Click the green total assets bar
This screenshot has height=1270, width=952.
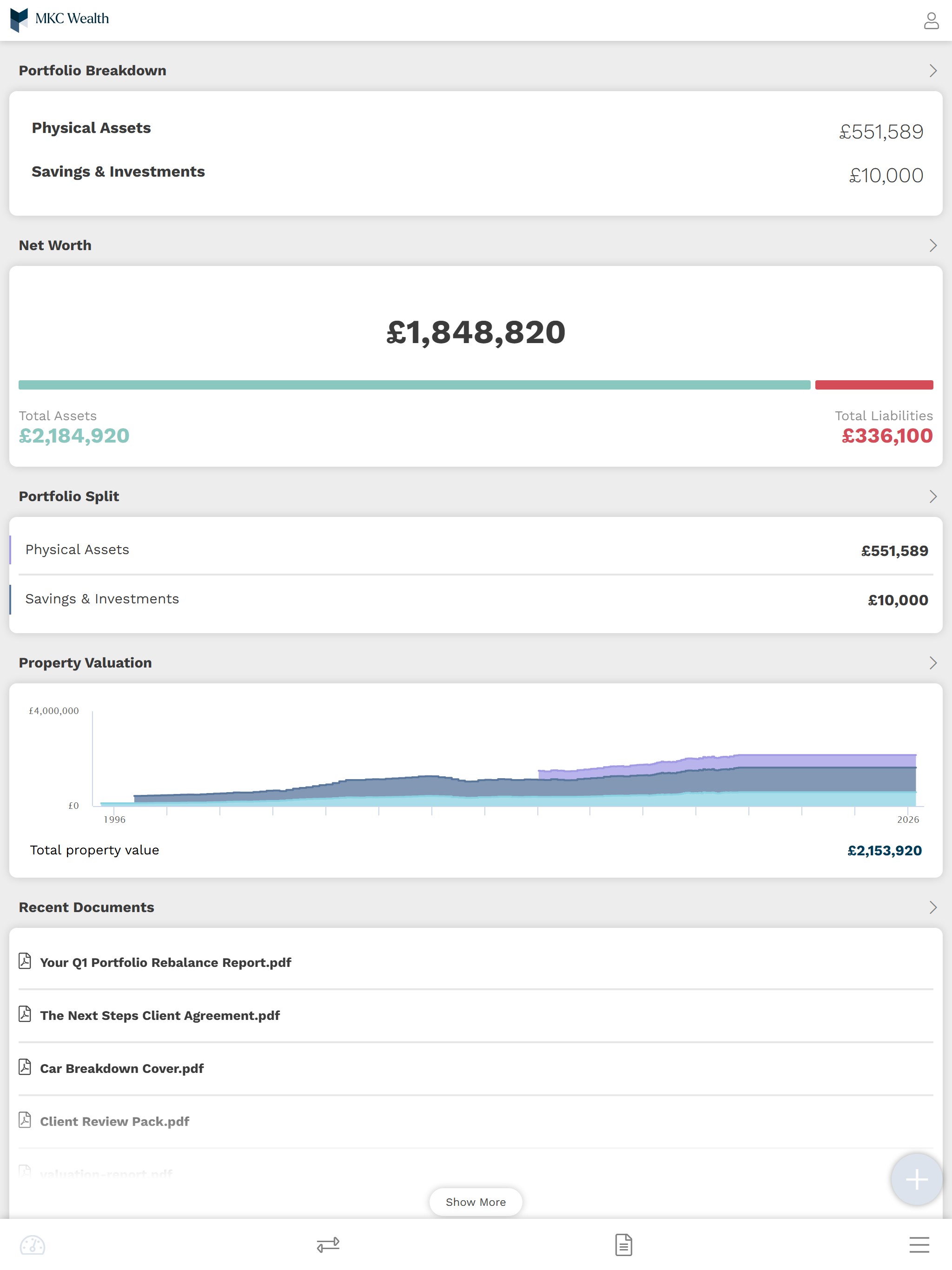point(414,385)
